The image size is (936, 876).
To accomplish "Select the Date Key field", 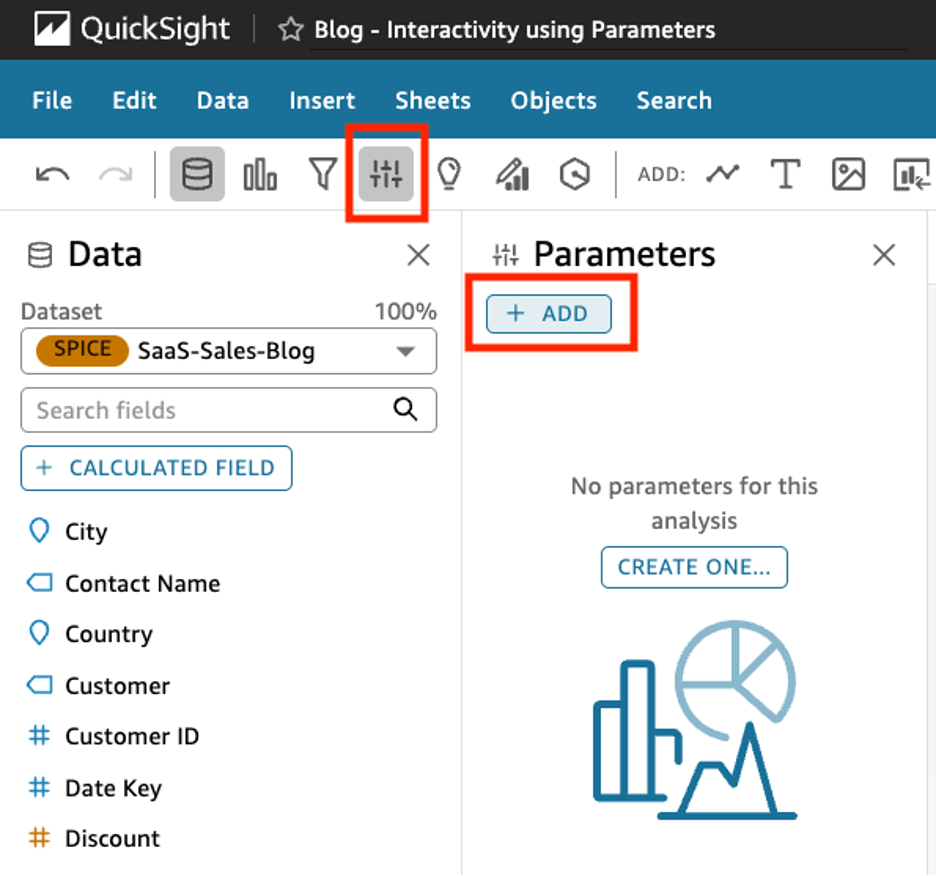I will click(113, 788).
